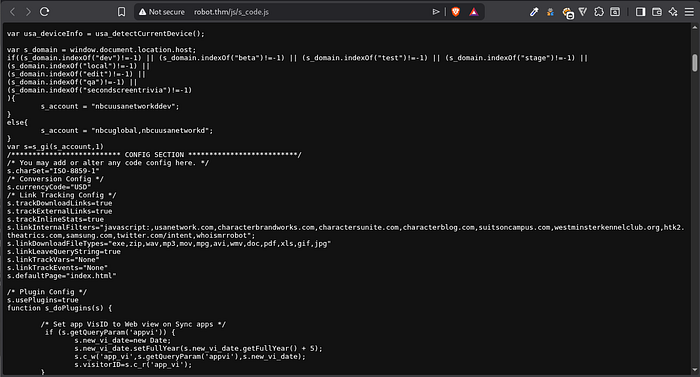Open Brave Shields lion icon
The width and height of the screenshot is (700, 377).
(455, 12)
